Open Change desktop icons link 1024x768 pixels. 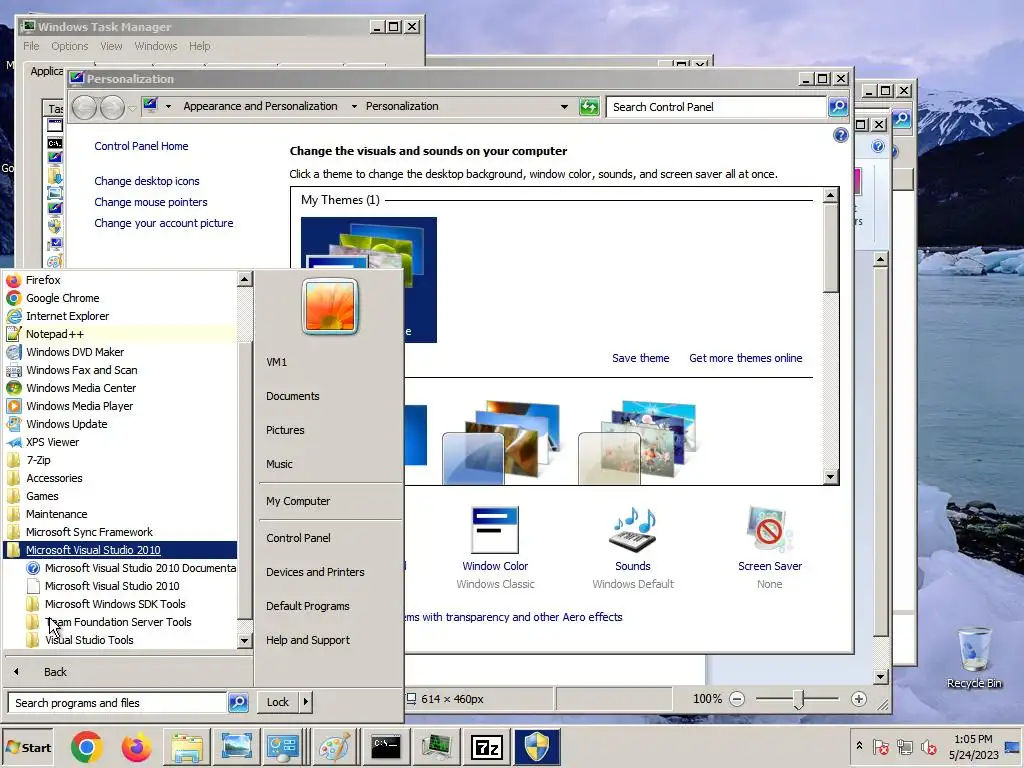146,181
